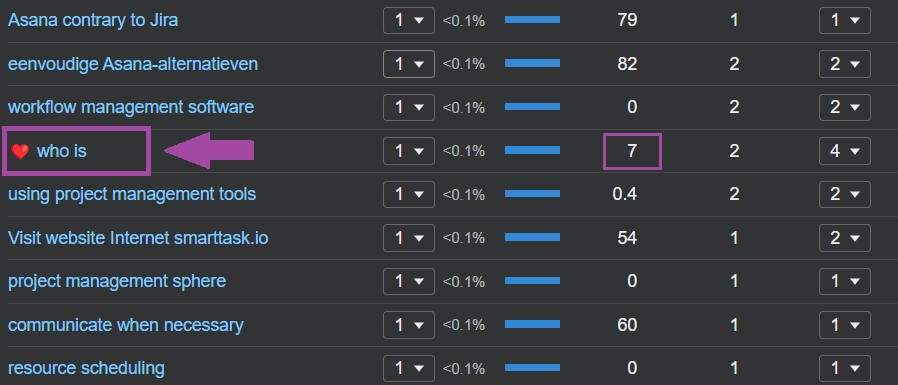Click "Visit website Internet smarttask.io" link
Viewport: 898px width, 385px height.
click(x=138, y=238)
